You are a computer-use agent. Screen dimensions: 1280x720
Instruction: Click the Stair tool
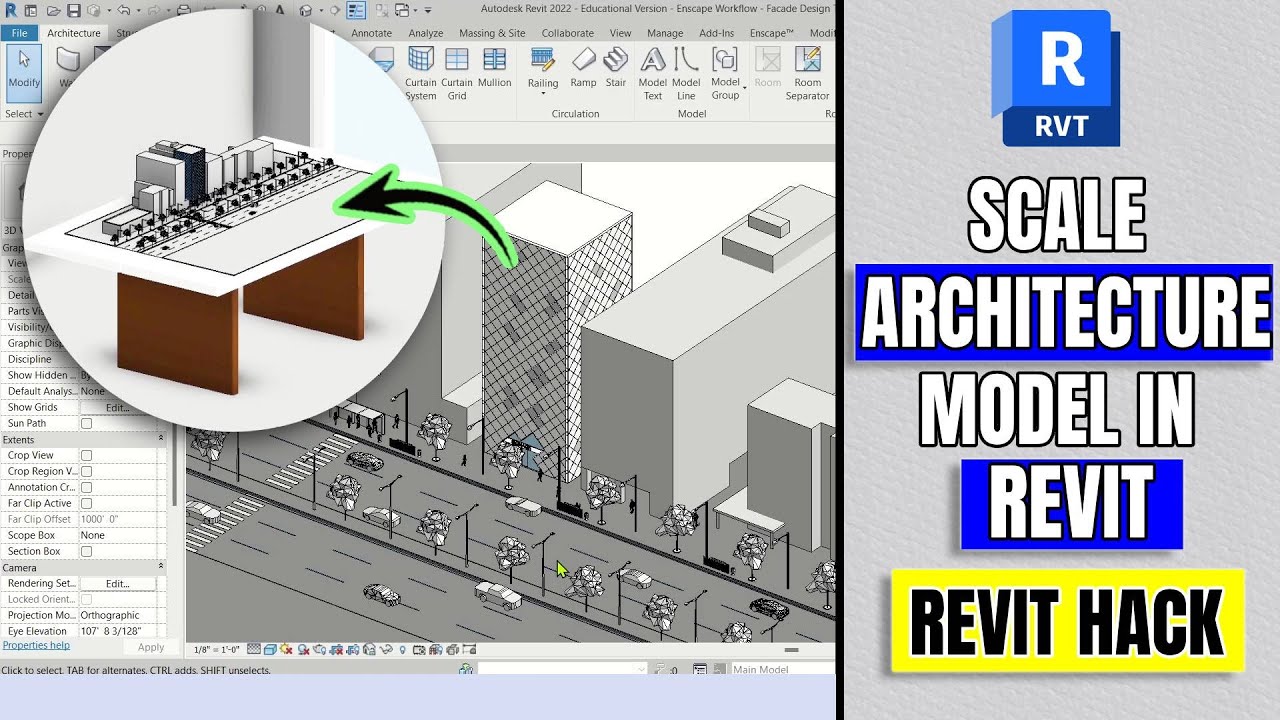coord(616,67)
